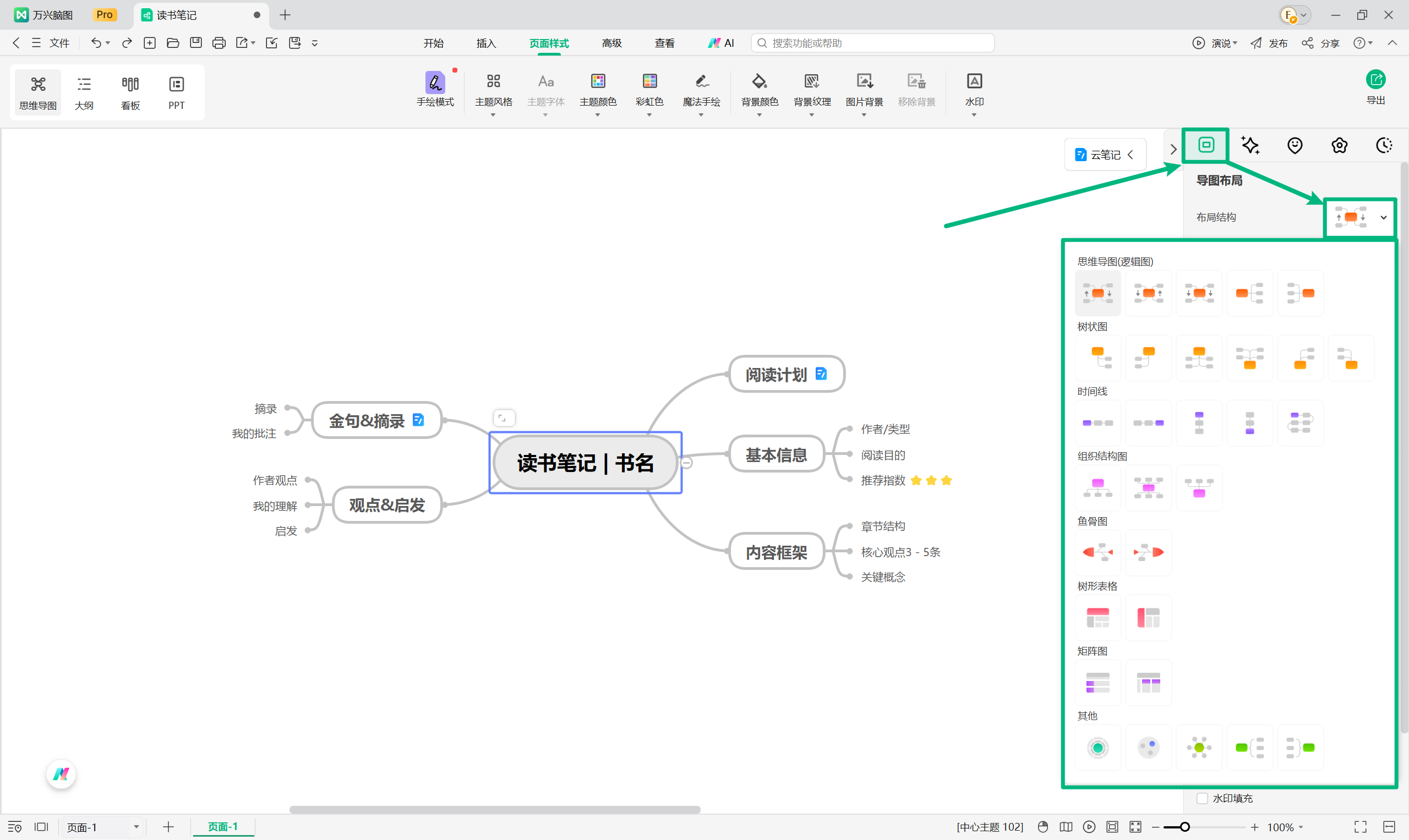Undo the last action
The image size is (1409, 840).
[x=96, y=43]
